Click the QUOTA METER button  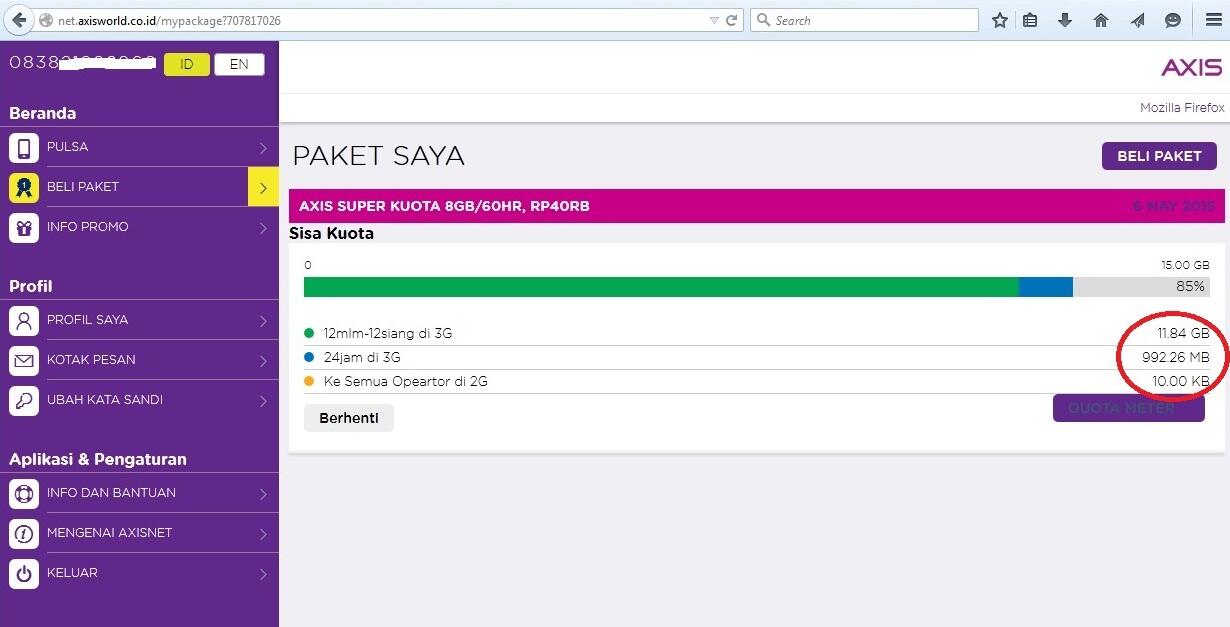click(1128, 408)
